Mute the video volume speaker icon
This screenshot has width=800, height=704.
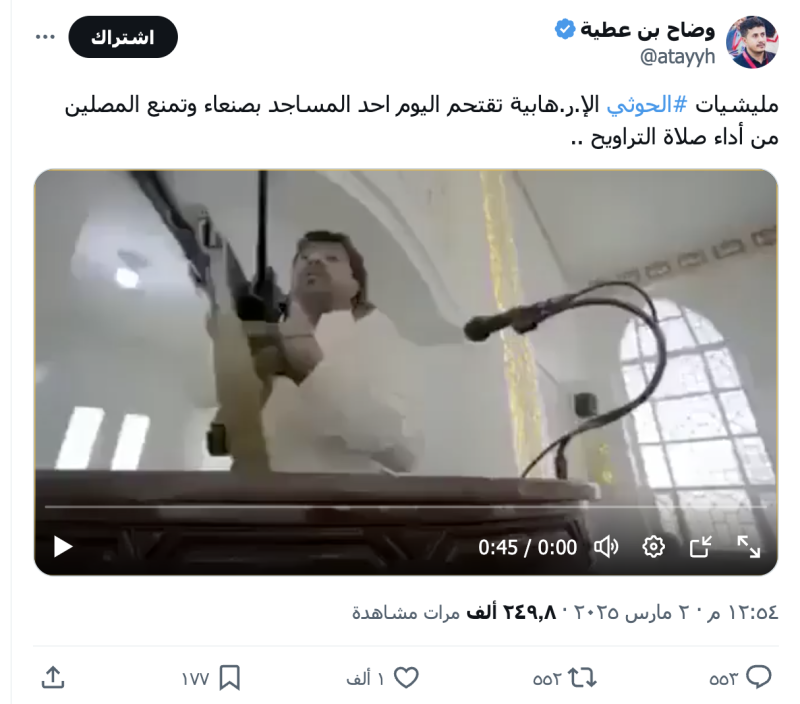[606, 547]
